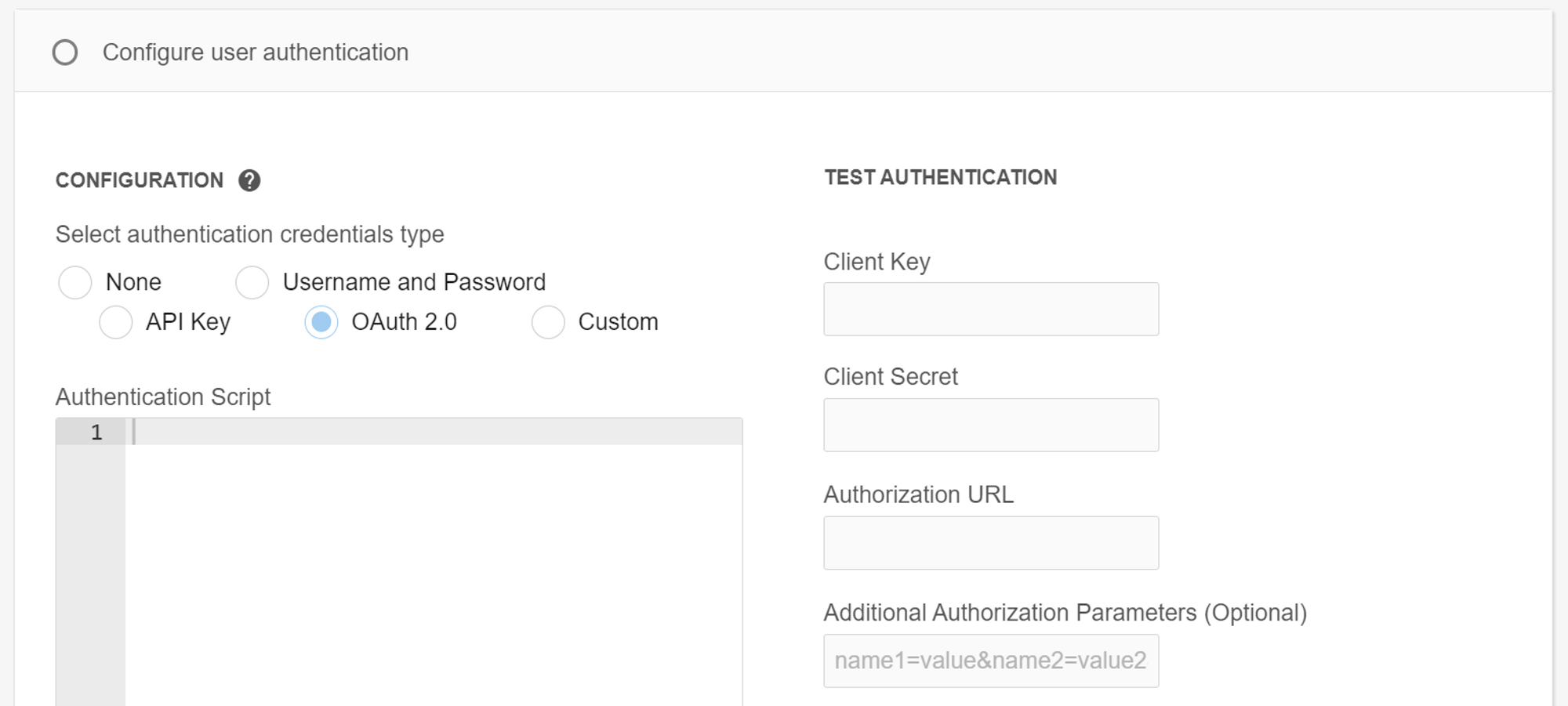
Task: Click into the Client Secret field
Action: tap(991, 425)
